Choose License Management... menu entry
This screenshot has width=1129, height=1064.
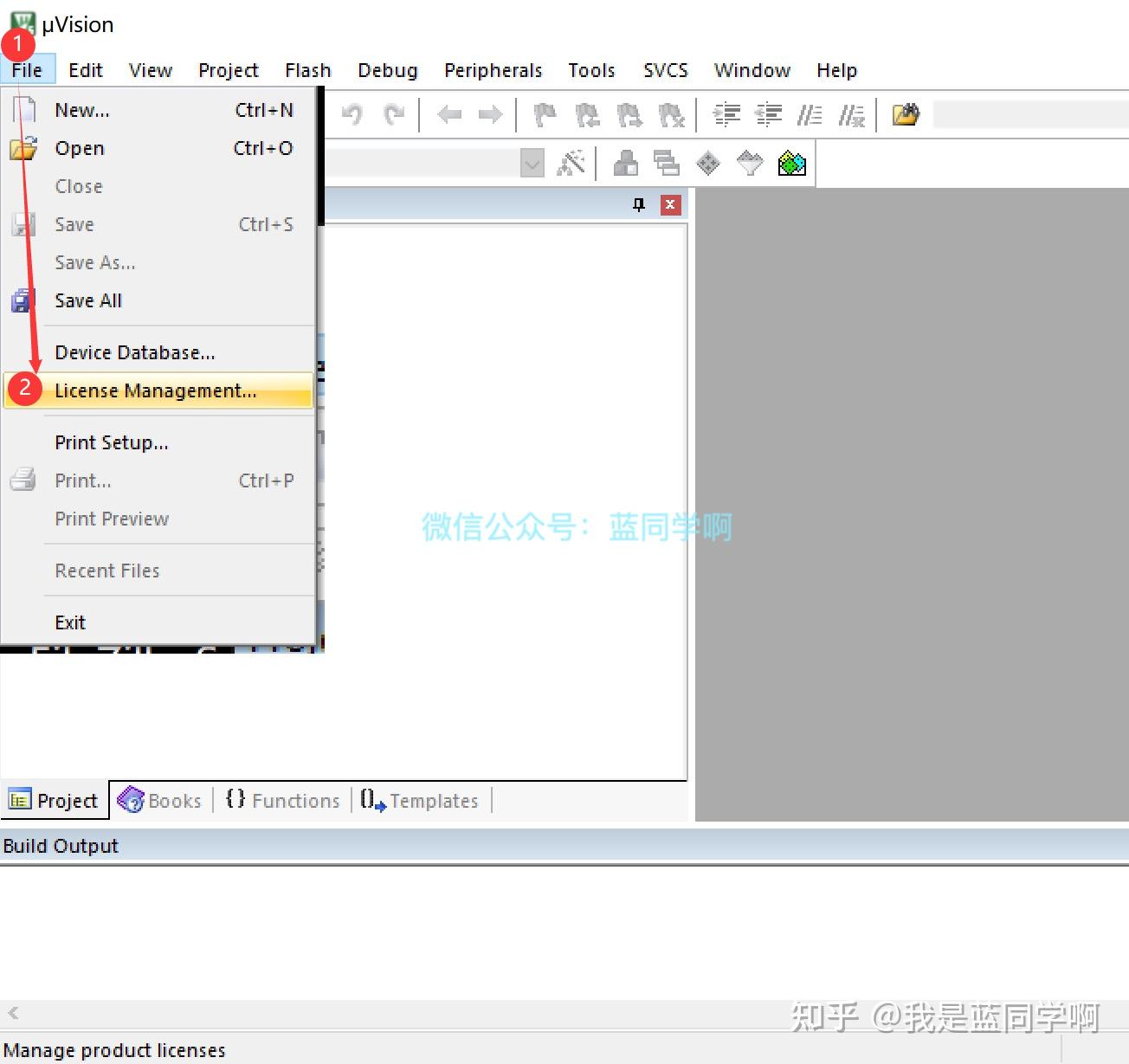(x=158, y=390)
